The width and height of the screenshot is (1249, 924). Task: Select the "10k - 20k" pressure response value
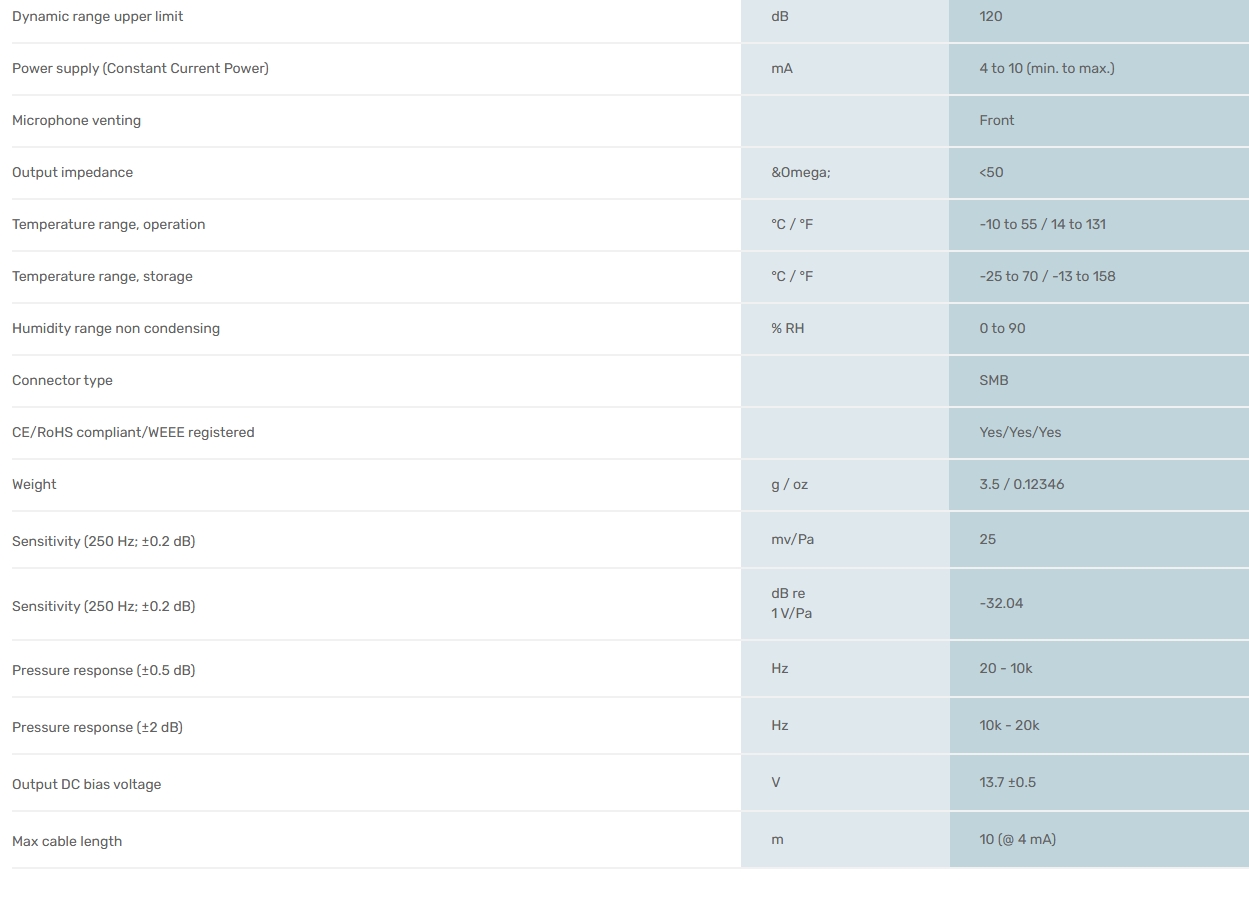(1009, 726)
